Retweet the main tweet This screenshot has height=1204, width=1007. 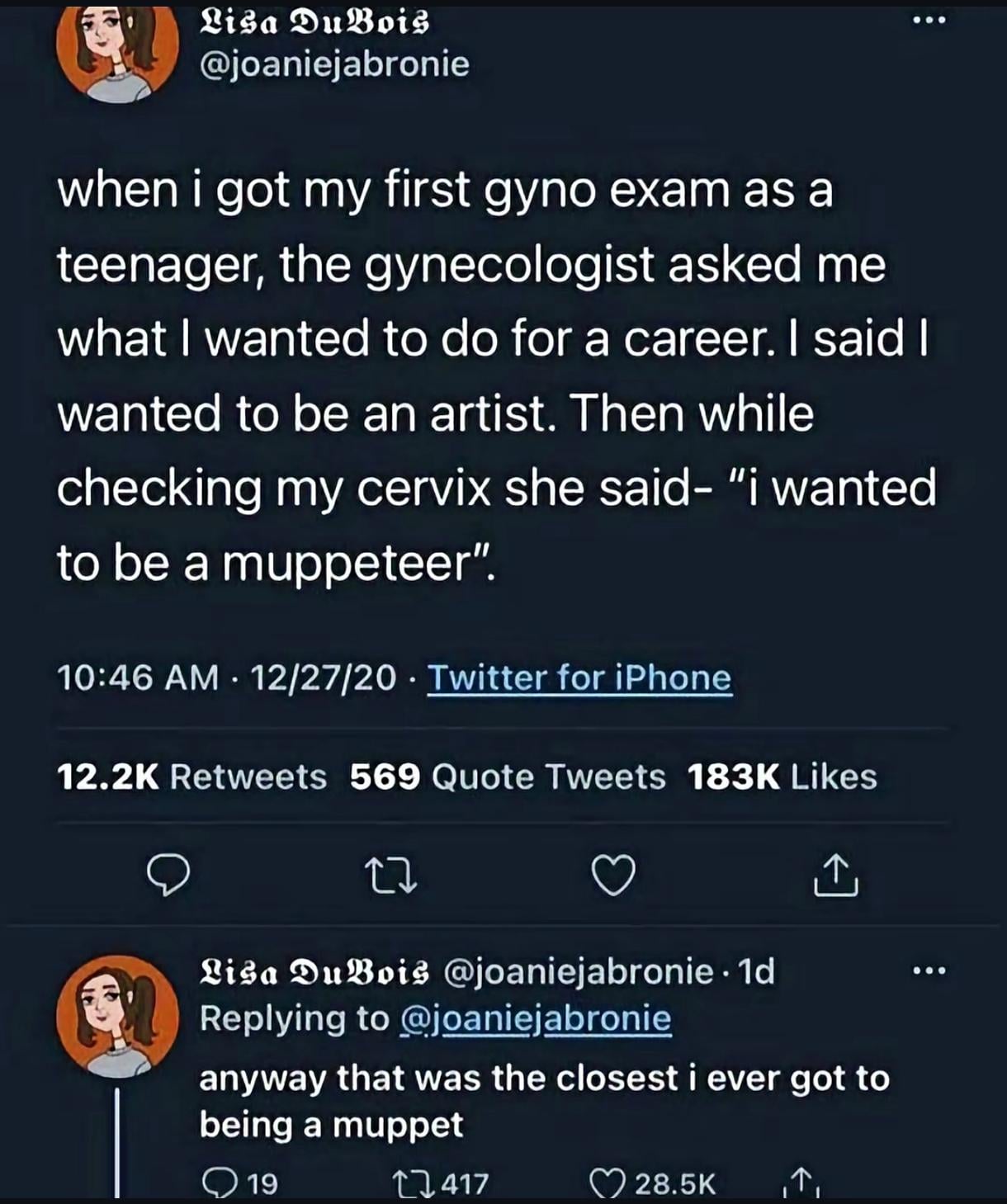pyautogui.click(x=391, y=876)
